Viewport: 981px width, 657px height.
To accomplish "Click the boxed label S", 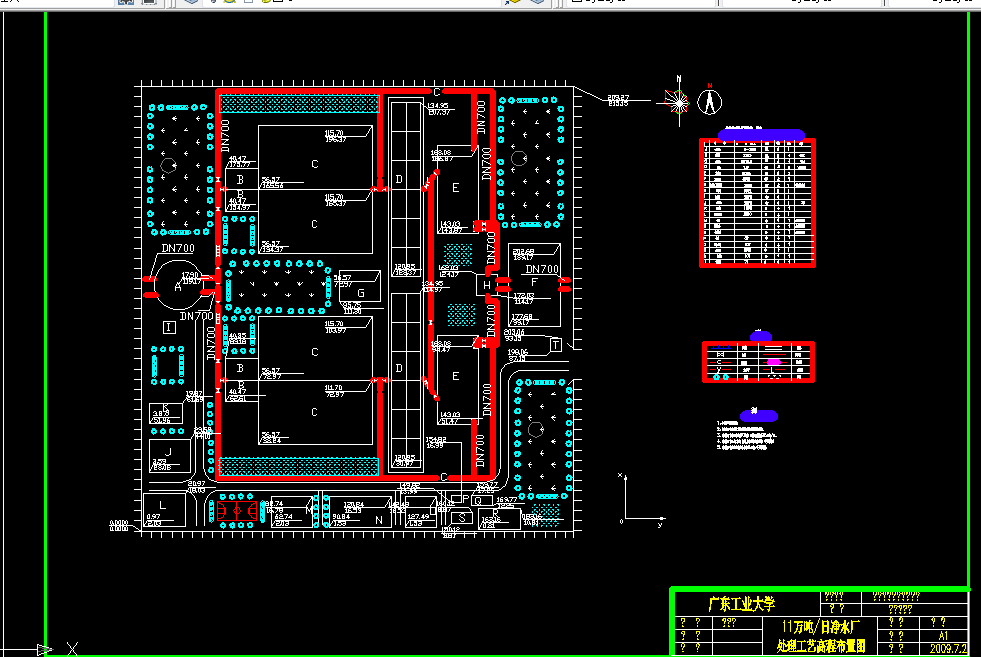I will tap(462, 517).
